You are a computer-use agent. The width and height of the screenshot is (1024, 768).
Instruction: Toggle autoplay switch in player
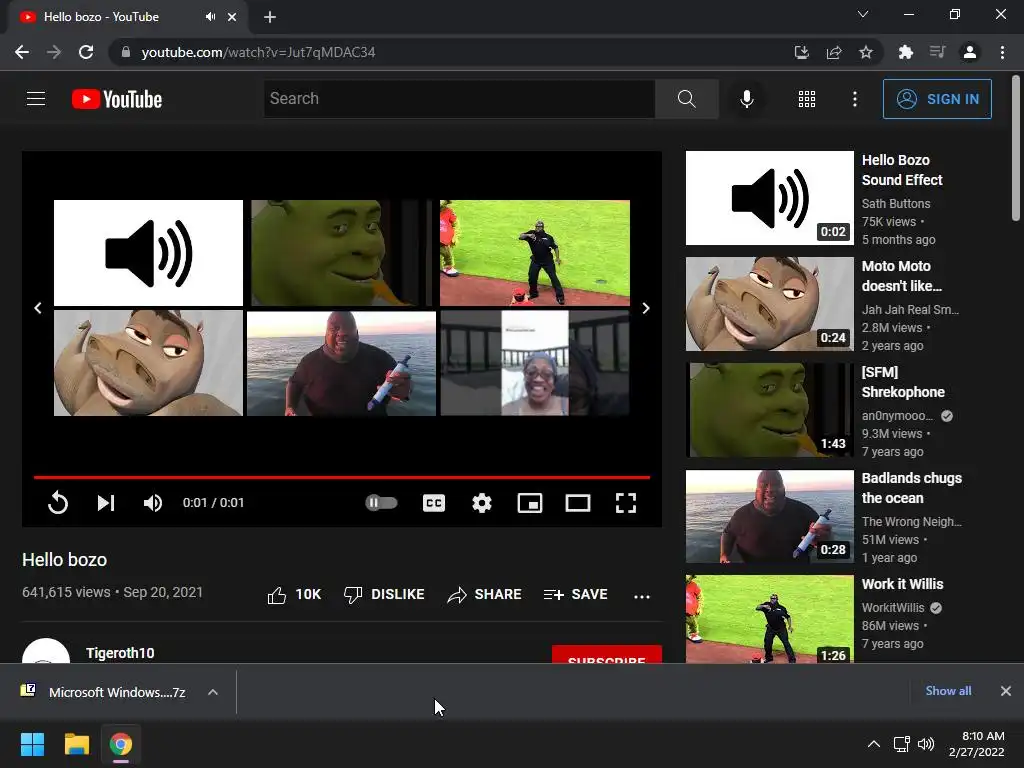(381, 502)
